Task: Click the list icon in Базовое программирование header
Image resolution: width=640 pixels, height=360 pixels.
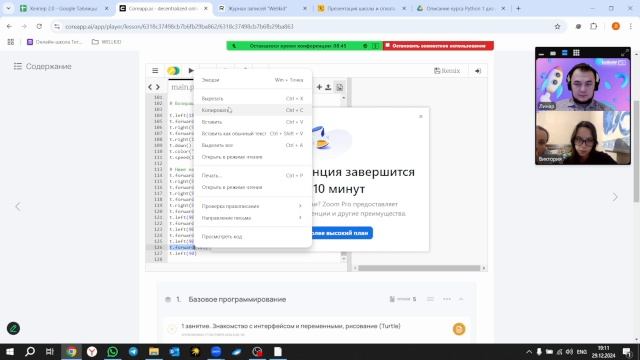Action: pyautogui.click(x=430, y=299)
